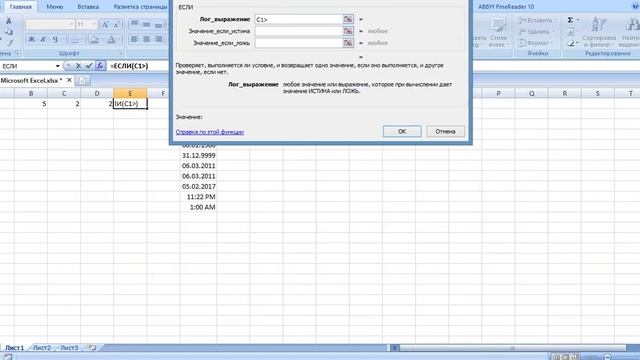This screenshot has width=640, height=360.
Task: Click in the formula bar text =ЕСЛИ(C1>)
Action: click(129, 66)
